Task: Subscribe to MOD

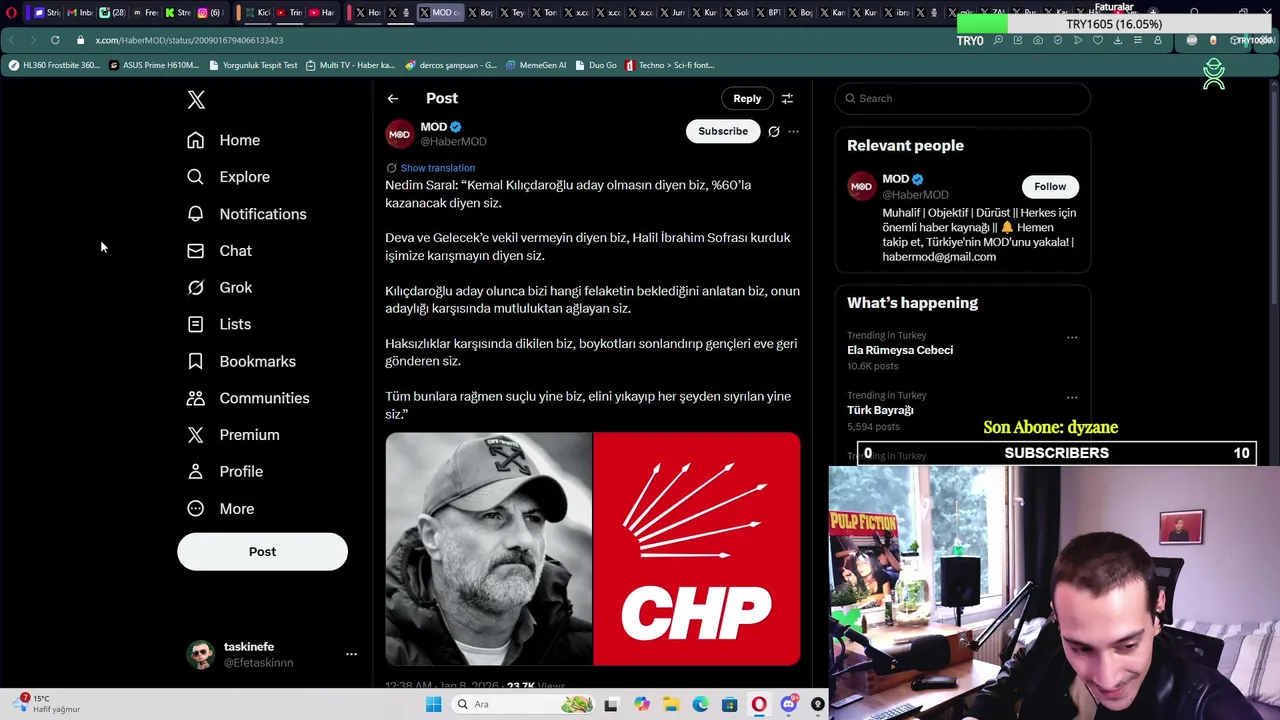Action: (723, 131)
